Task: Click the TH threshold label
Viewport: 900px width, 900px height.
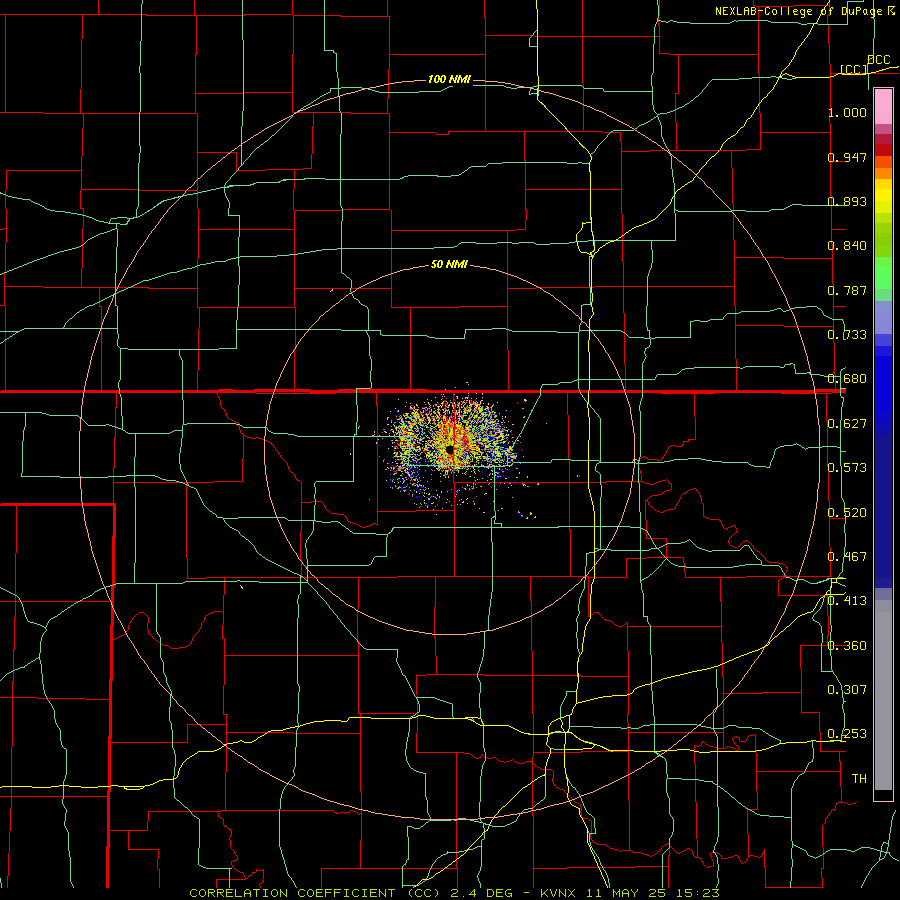Action: click(x=859, y=779)
